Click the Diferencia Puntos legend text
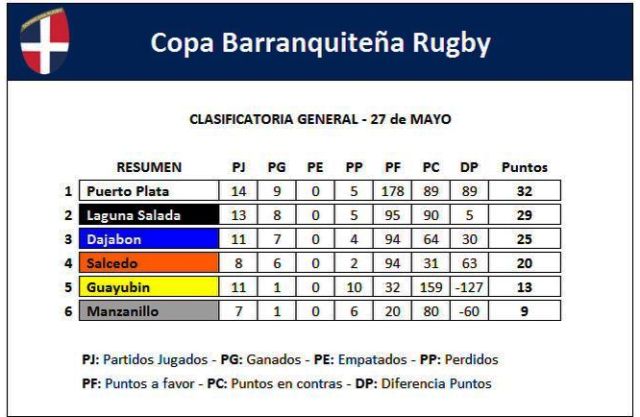Image resolution: width=640 pixels, height=417 pixels. click(x=436, y=384)
